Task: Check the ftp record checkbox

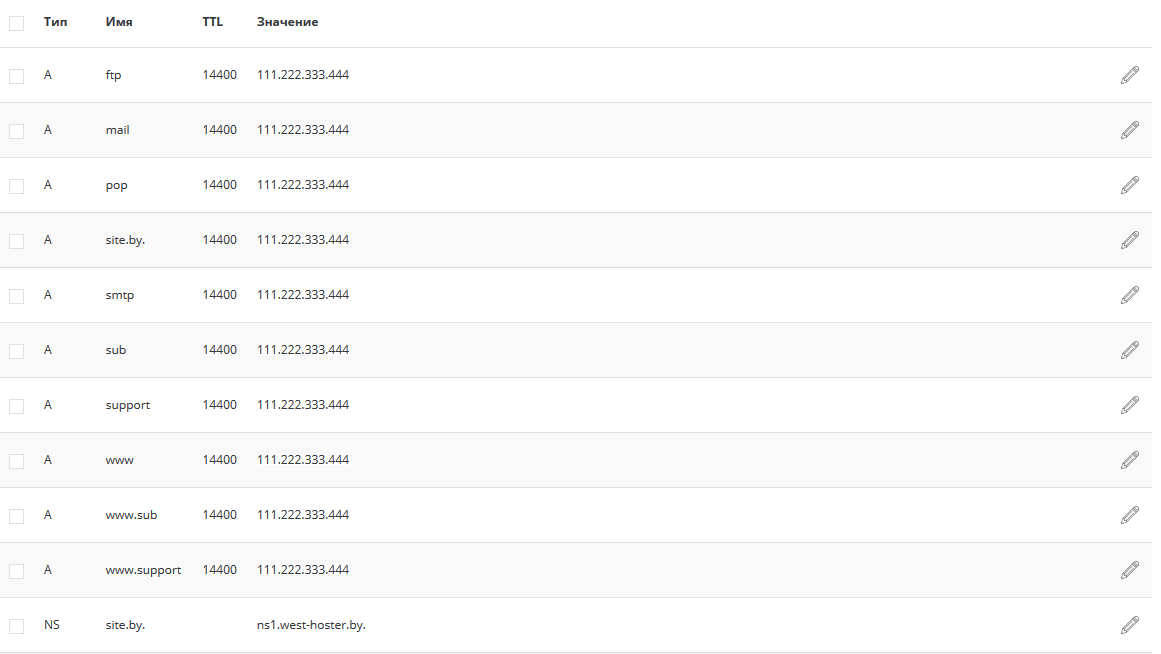Action: pyautogui.click(x=16, y=76)
